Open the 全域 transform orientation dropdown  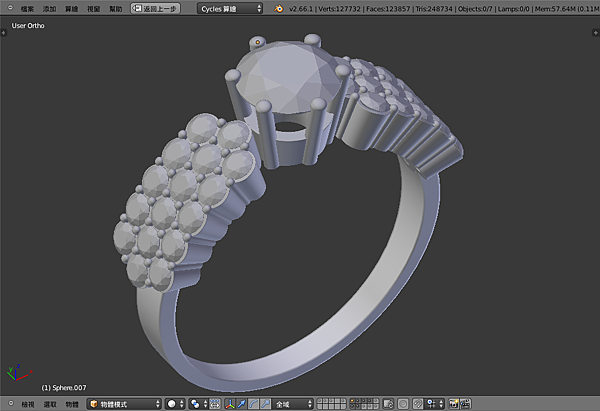tap(293, 404)
